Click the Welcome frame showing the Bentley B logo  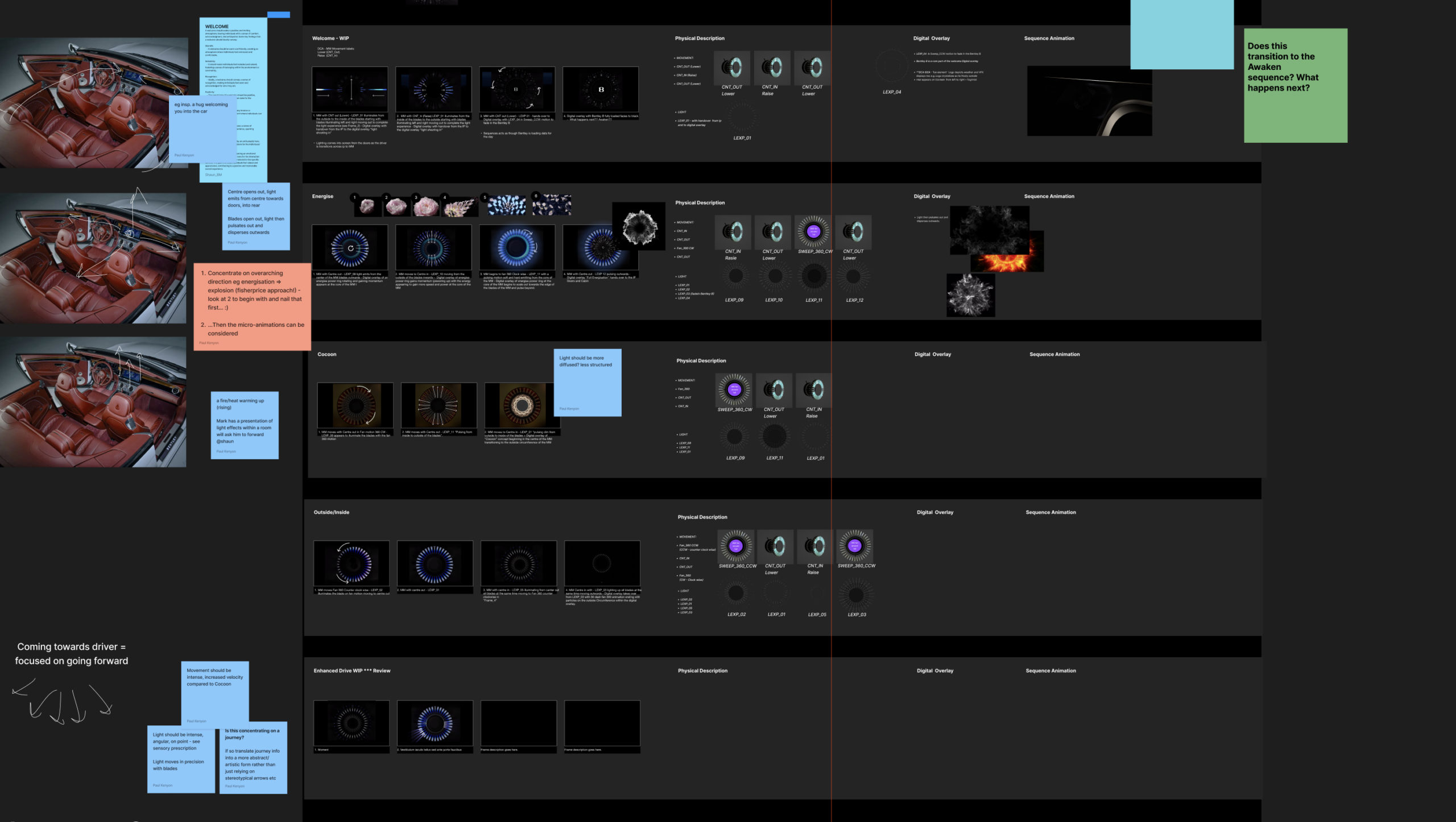(600, 90)
